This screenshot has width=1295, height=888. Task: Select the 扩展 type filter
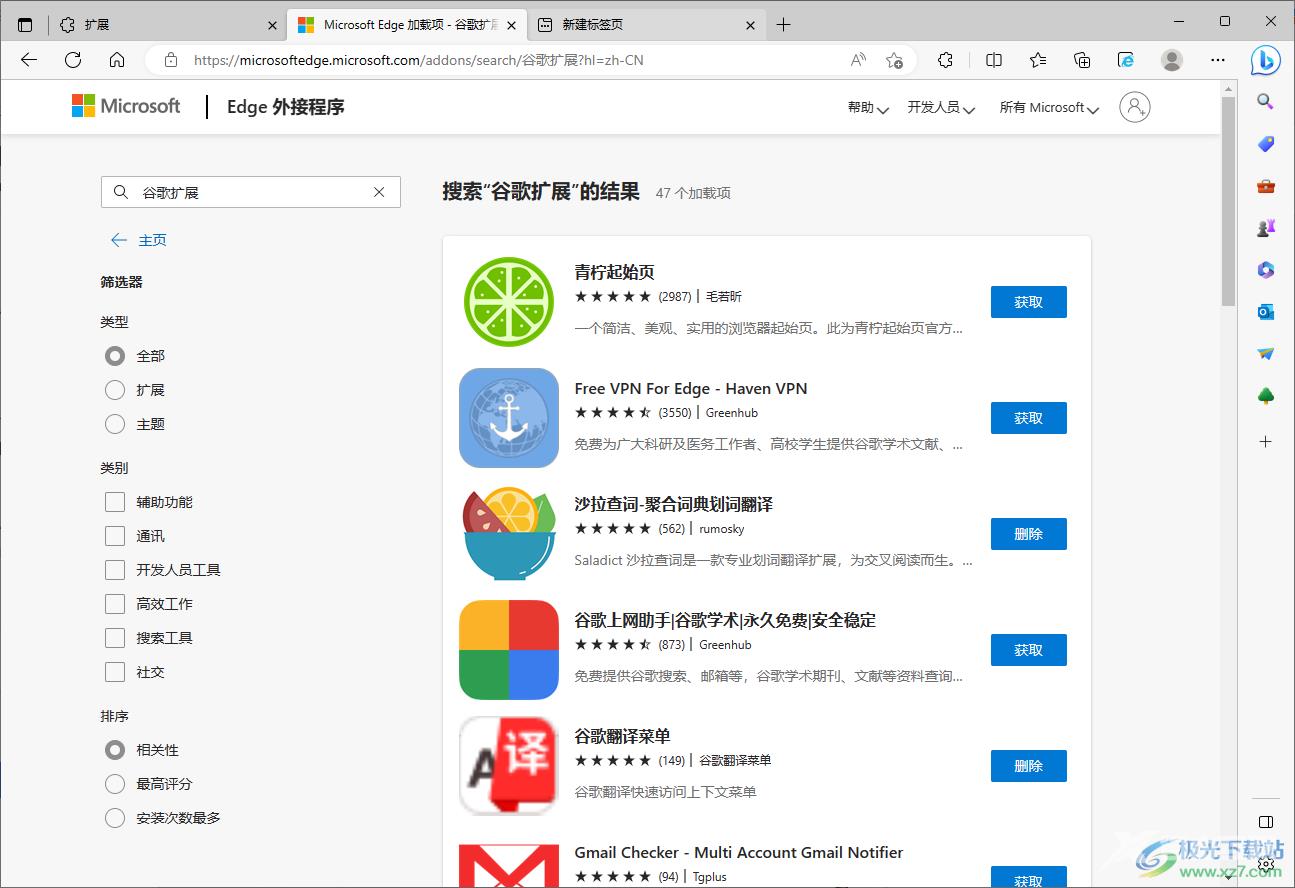click(115, 389)
